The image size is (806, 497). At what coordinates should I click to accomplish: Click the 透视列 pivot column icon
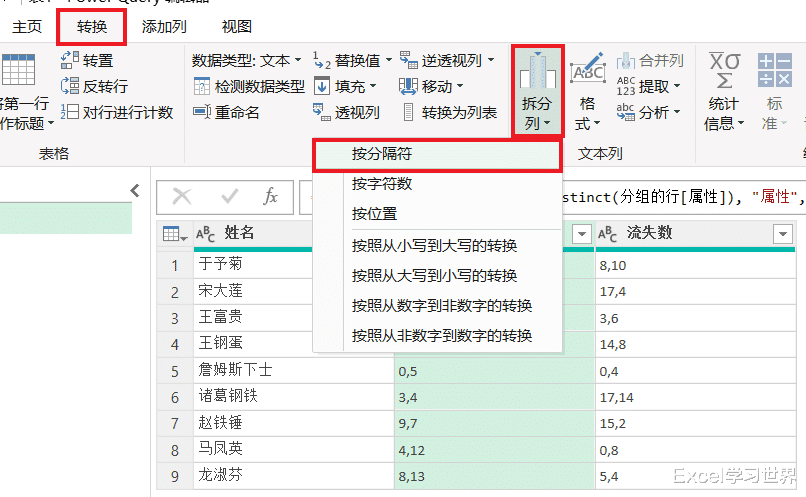(322, 112)
